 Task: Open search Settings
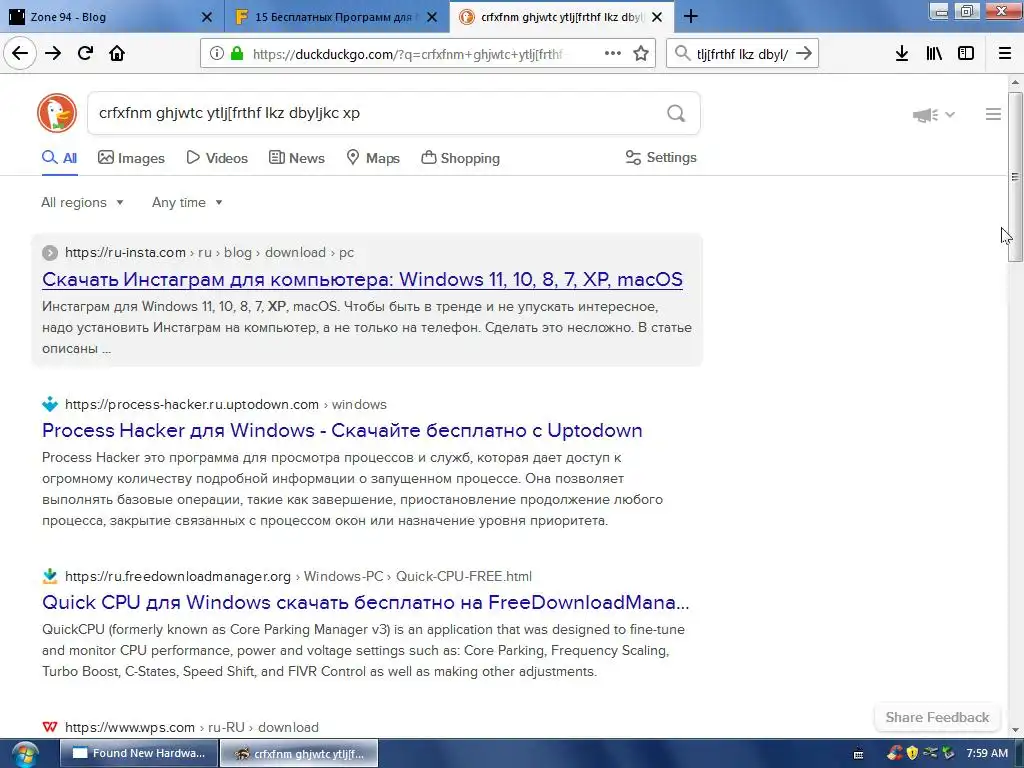[x=661, y=157]
